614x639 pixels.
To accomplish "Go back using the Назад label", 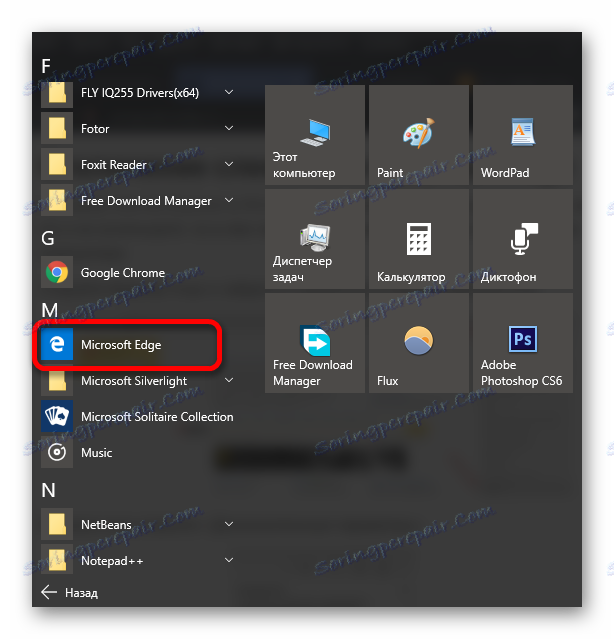I will click(x=81, y=593).
